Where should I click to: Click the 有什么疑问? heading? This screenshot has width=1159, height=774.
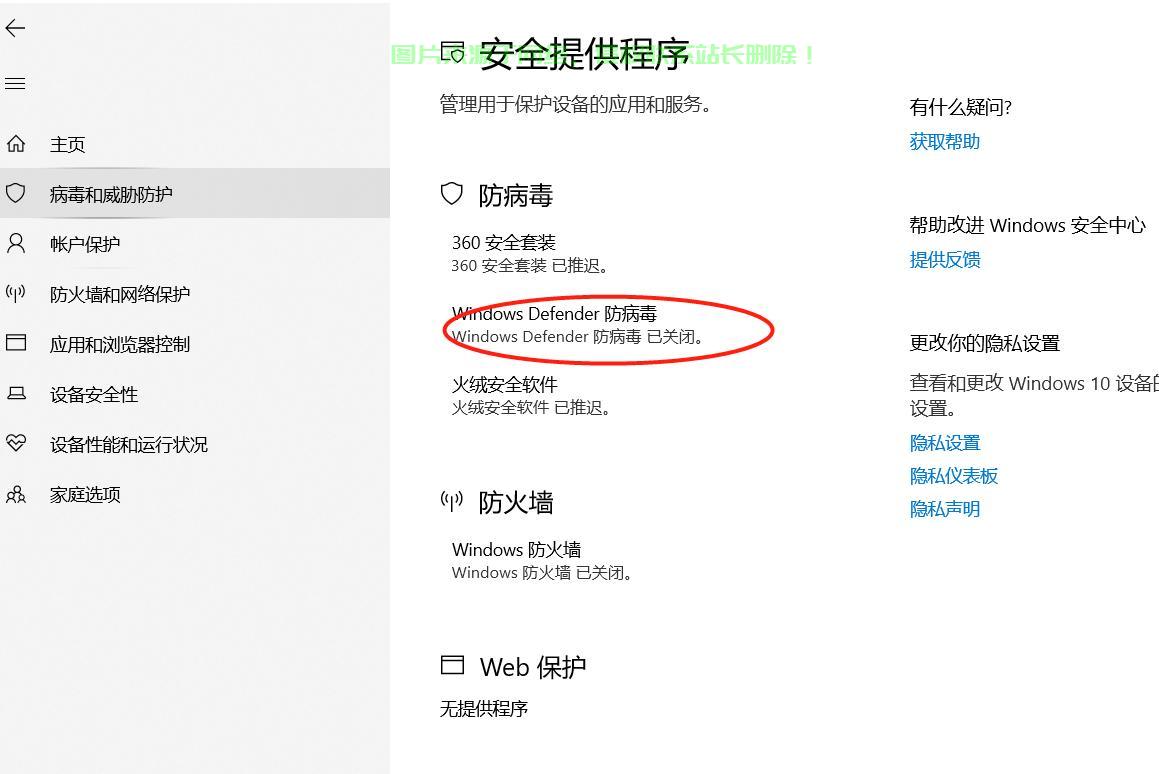(x=960, y=107)
